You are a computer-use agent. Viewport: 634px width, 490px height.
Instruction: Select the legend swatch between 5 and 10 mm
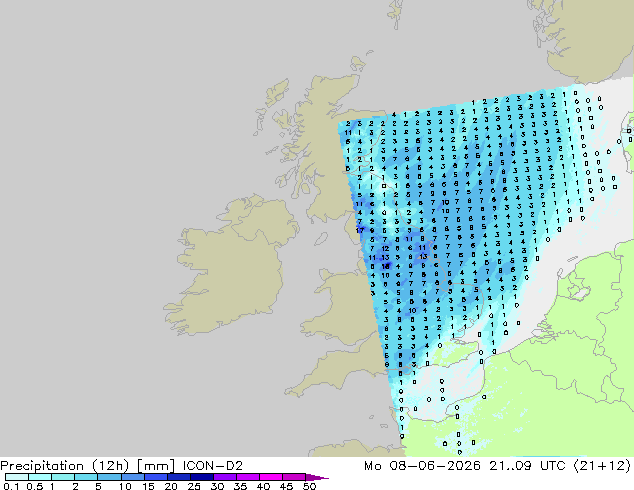(x=110, y=477)
